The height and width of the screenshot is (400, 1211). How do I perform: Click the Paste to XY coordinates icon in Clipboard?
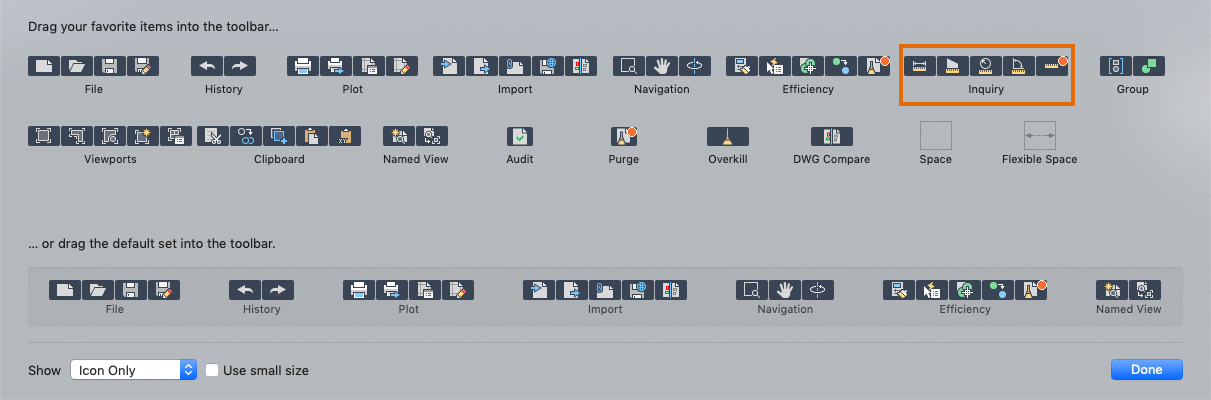click(344, 137)
